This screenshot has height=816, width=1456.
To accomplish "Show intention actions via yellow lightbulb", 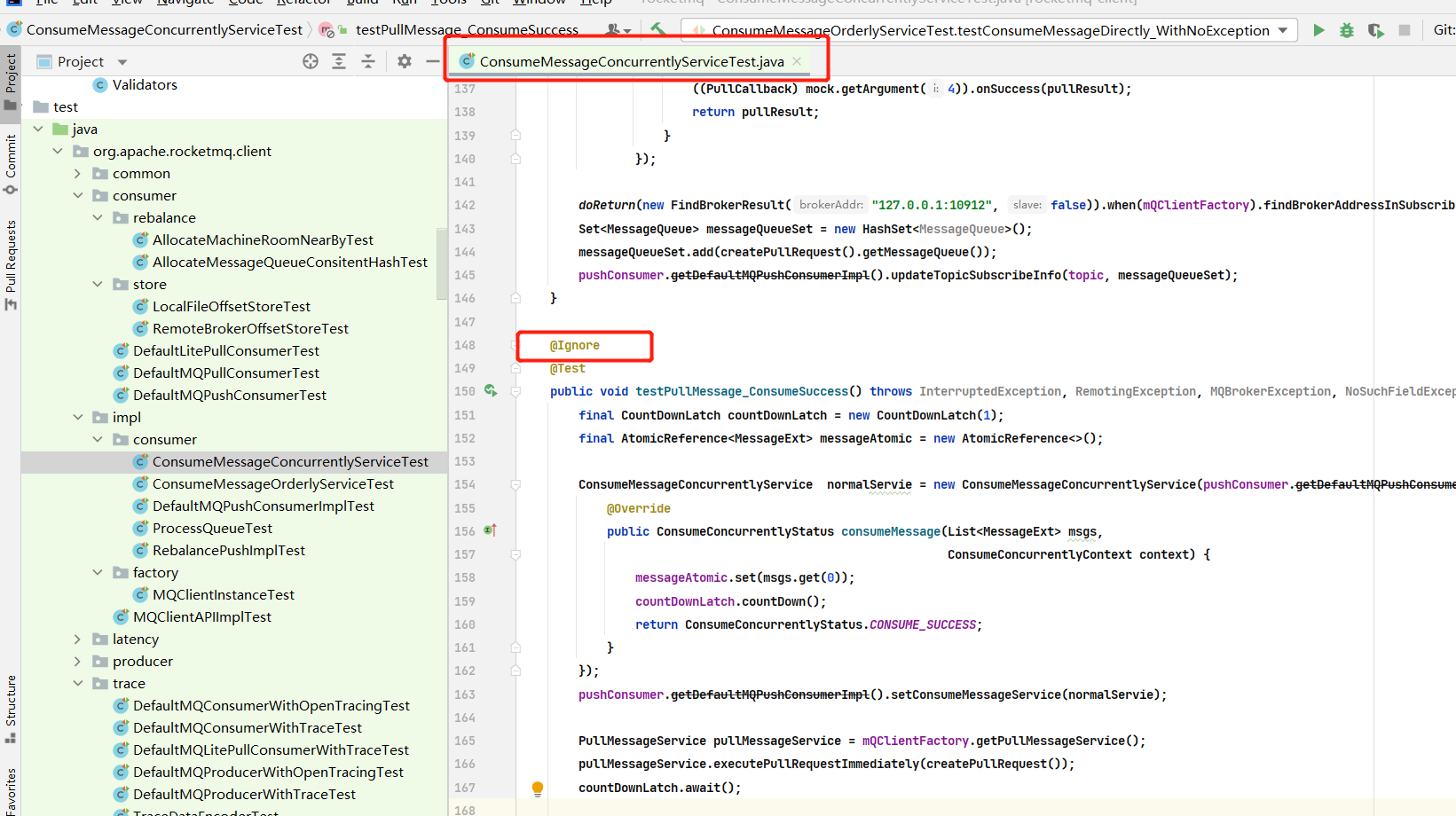I will coord(537,788).
